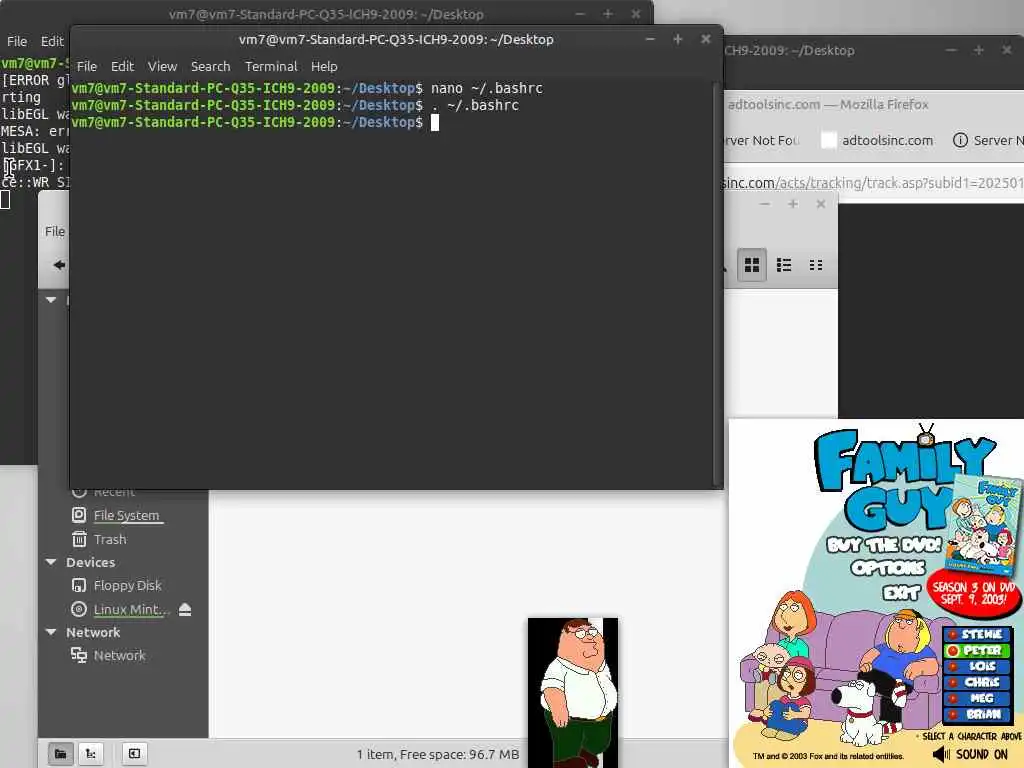Click the Family Guy DVD cover

tap(983, 526)
